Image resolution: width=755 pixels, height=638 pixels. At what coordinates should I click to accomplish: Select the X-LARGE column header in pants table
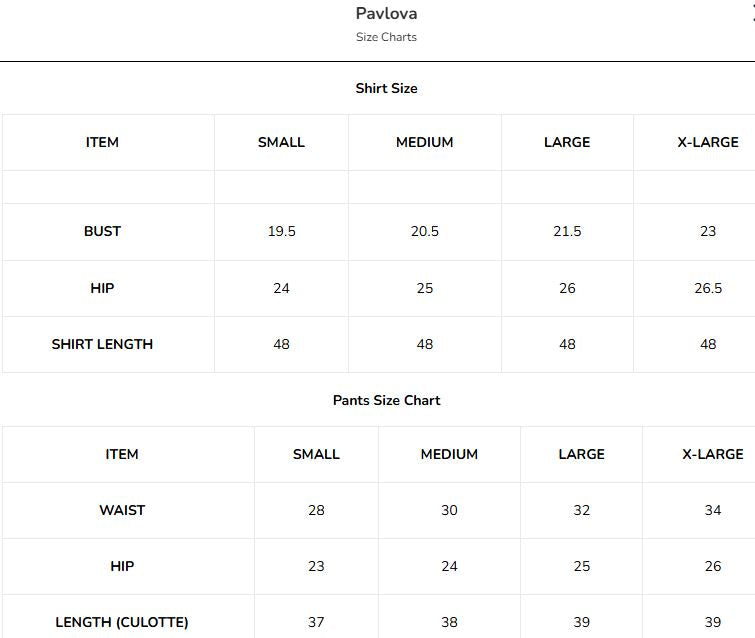click(x=713, y=454)
